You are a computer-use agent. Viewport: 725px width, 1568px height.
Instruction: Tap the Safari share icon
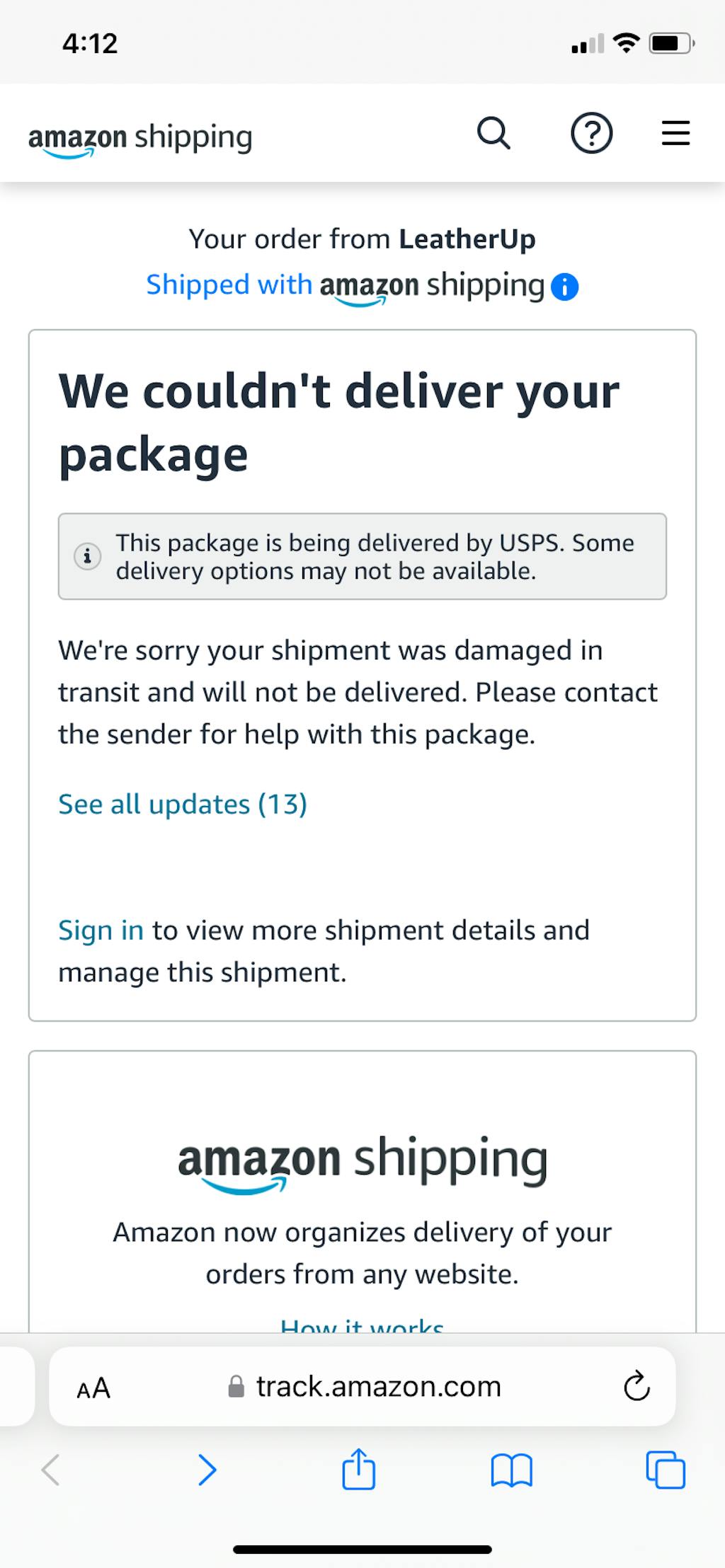359,1470
